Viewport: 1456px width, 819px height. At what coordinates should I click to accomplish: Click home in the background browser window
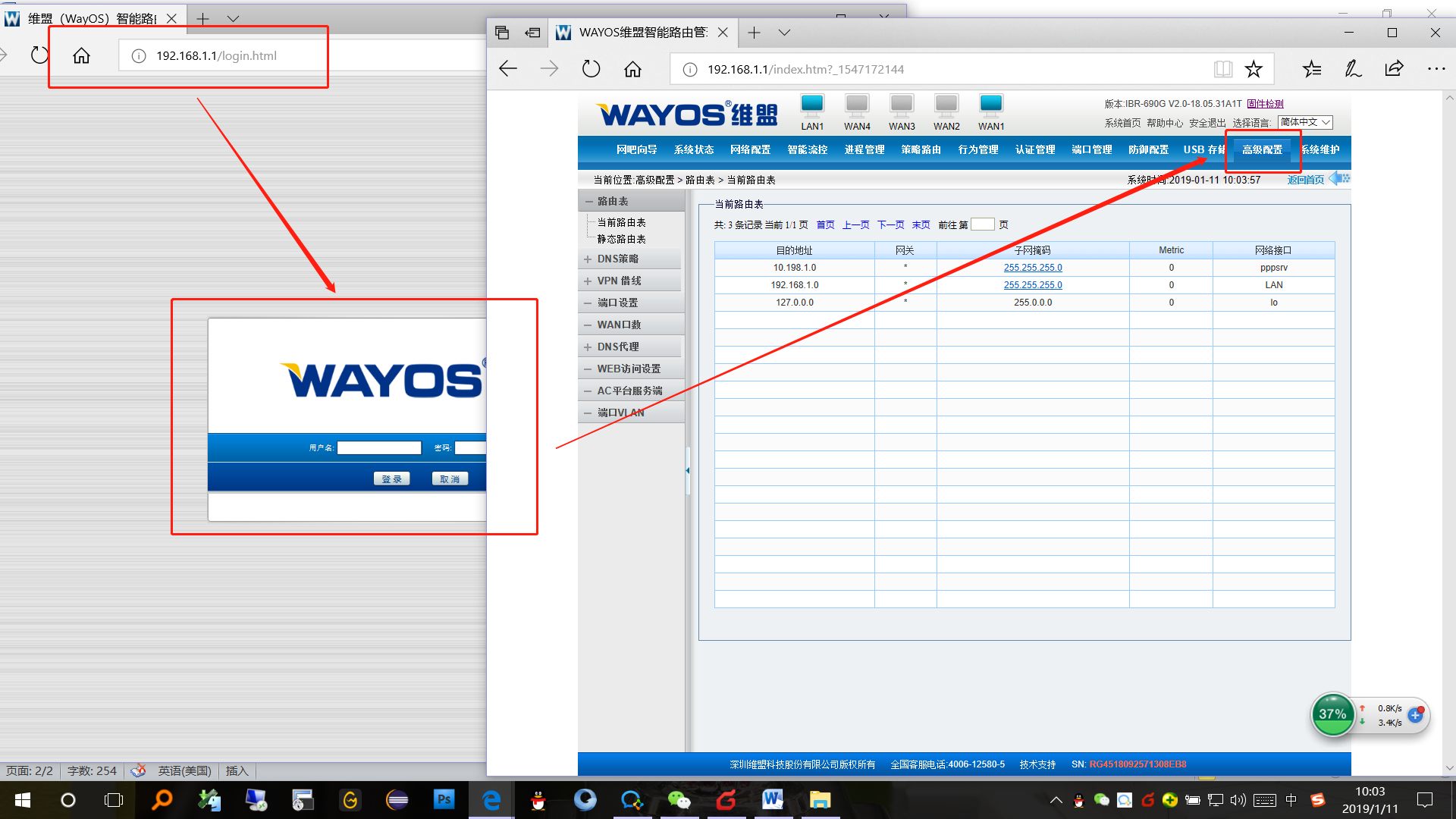[81, 55]
